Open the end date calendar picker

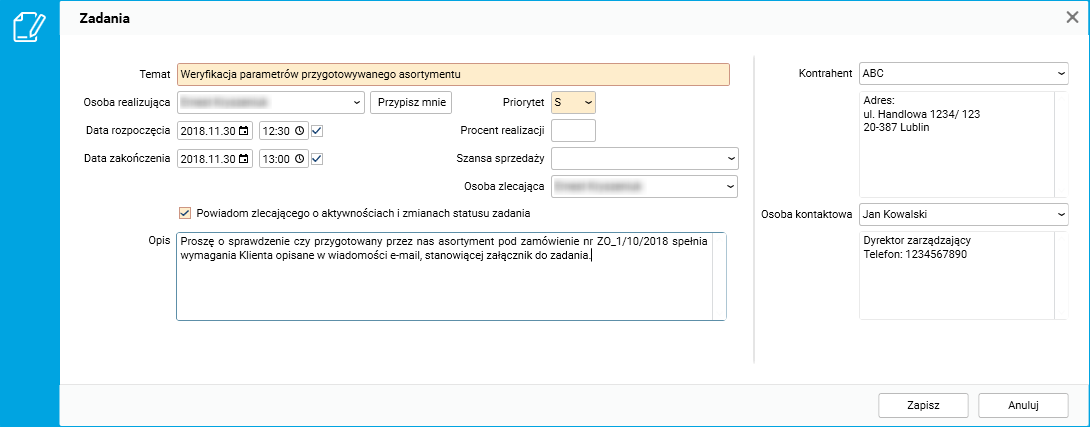coord(243,158)
